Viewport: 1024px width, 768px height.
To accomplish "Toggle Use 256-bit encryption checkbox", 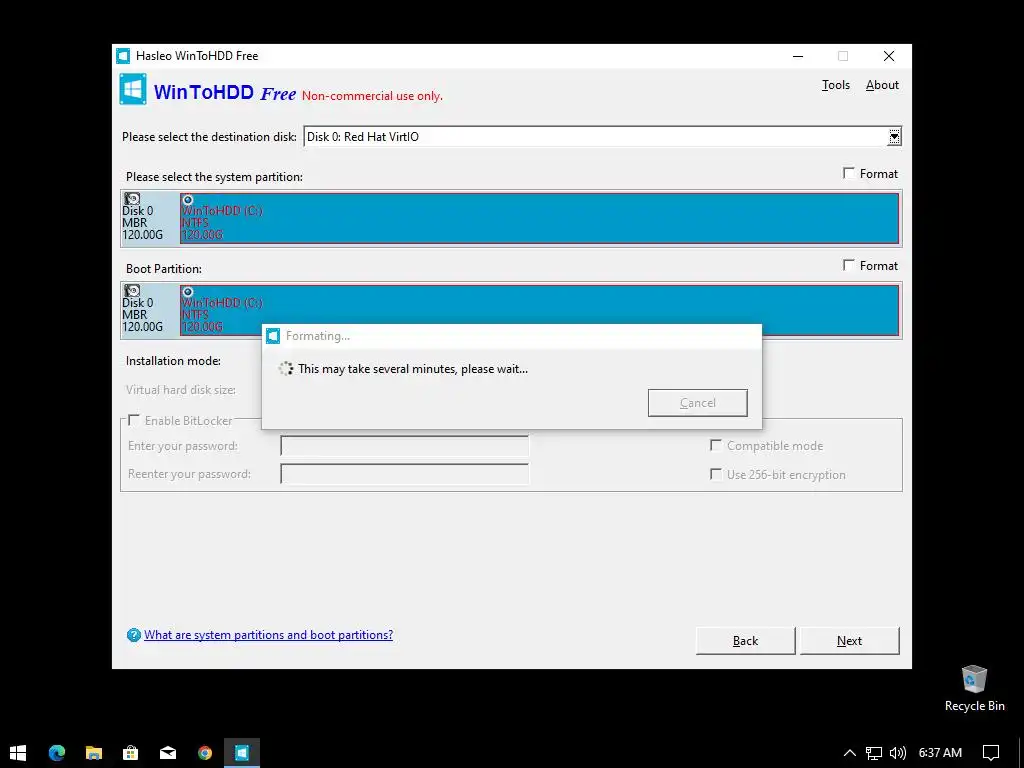I will tap(716, 474).
